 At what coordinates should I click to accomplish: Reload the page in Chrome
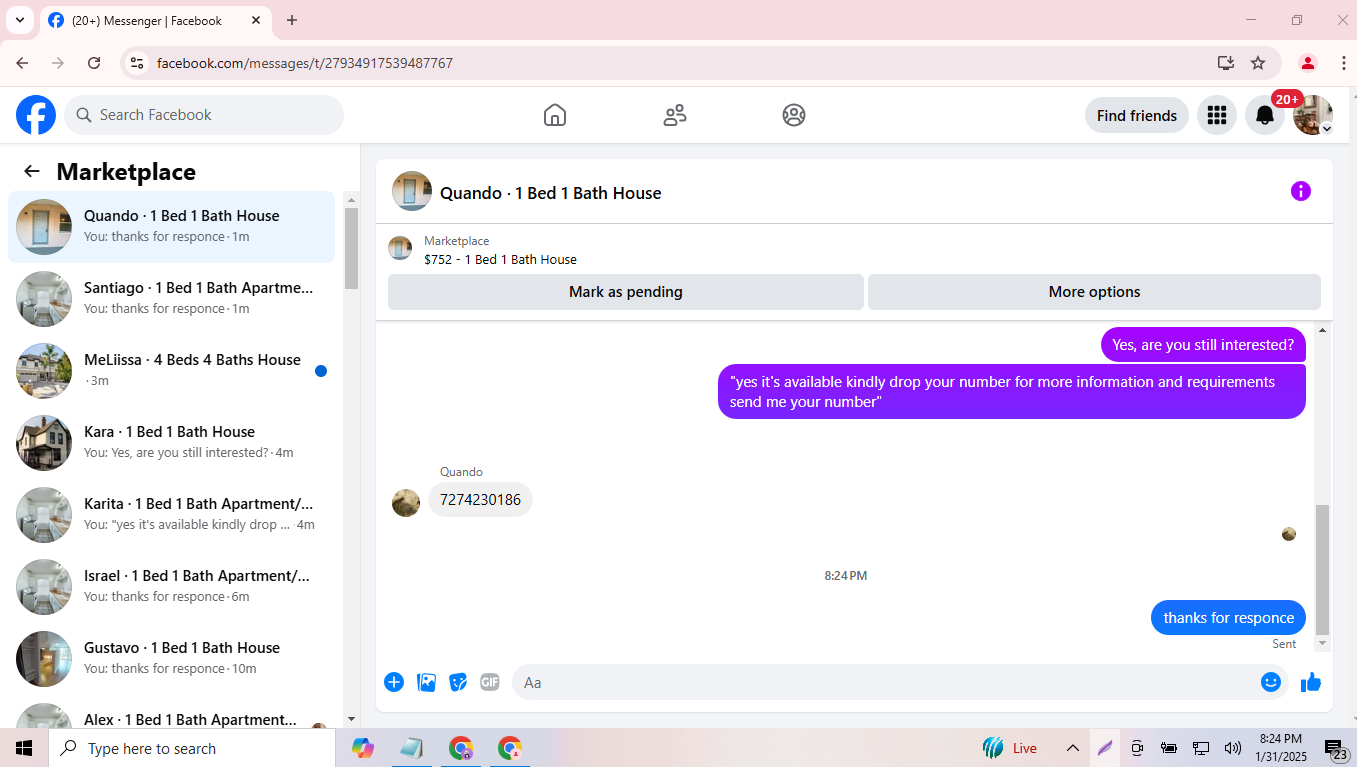coord(94,63)
